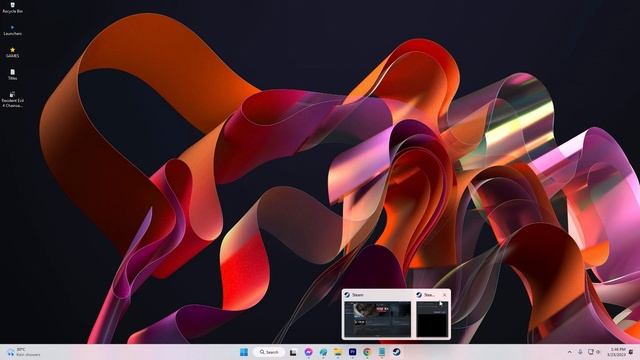This screenshot has width=640, height=360.
Task: Open the teal notepad taskbar app
Action: pyautogui.click(x=382, y=352)
